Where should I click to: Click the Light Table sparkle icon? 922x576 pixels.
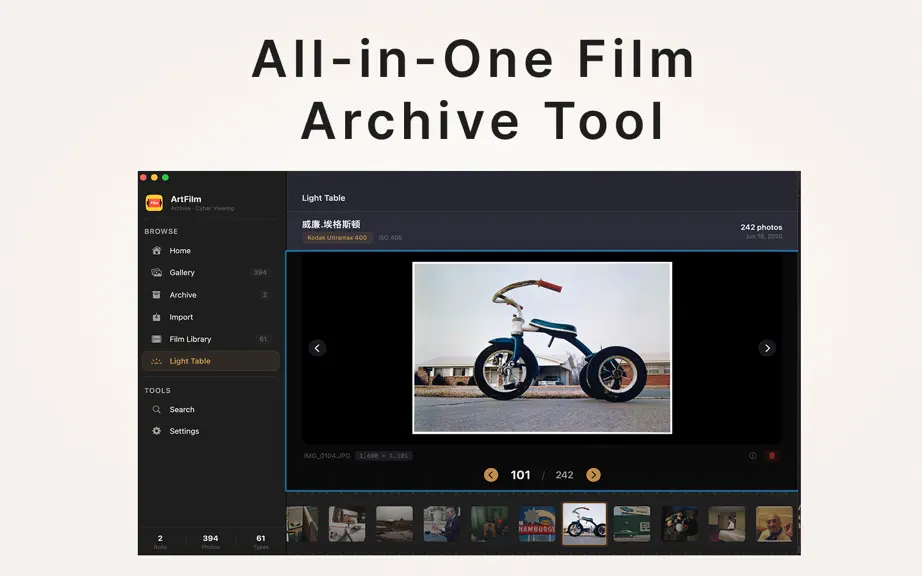[156, 361]
